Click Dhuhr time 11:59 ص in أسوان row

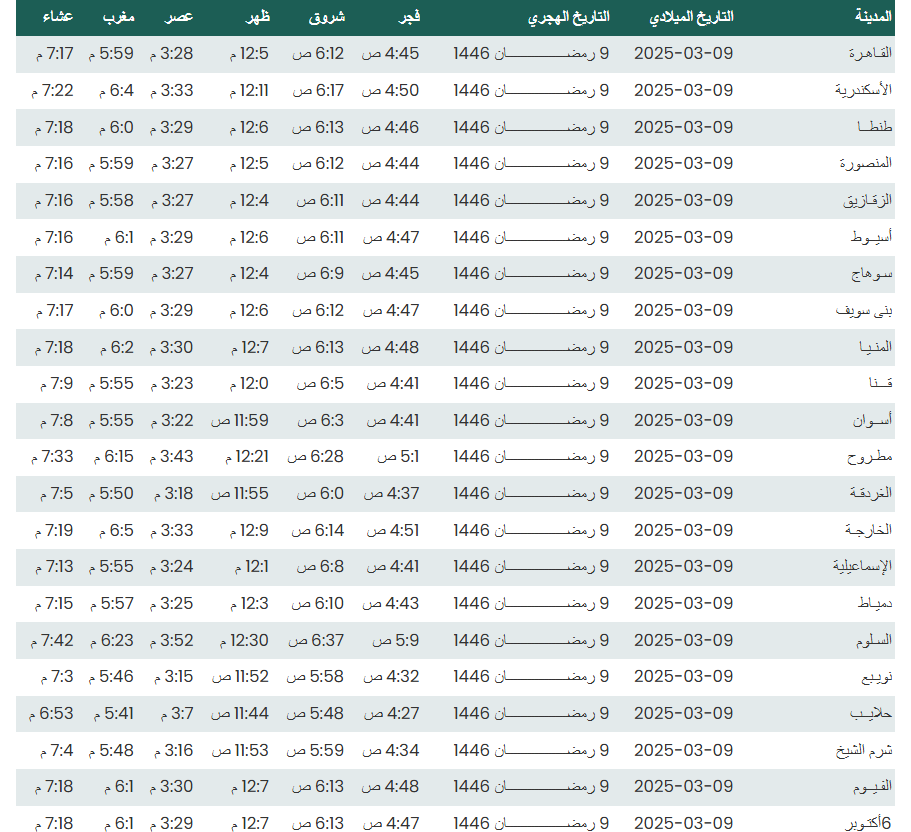click(x=240, y=420)
